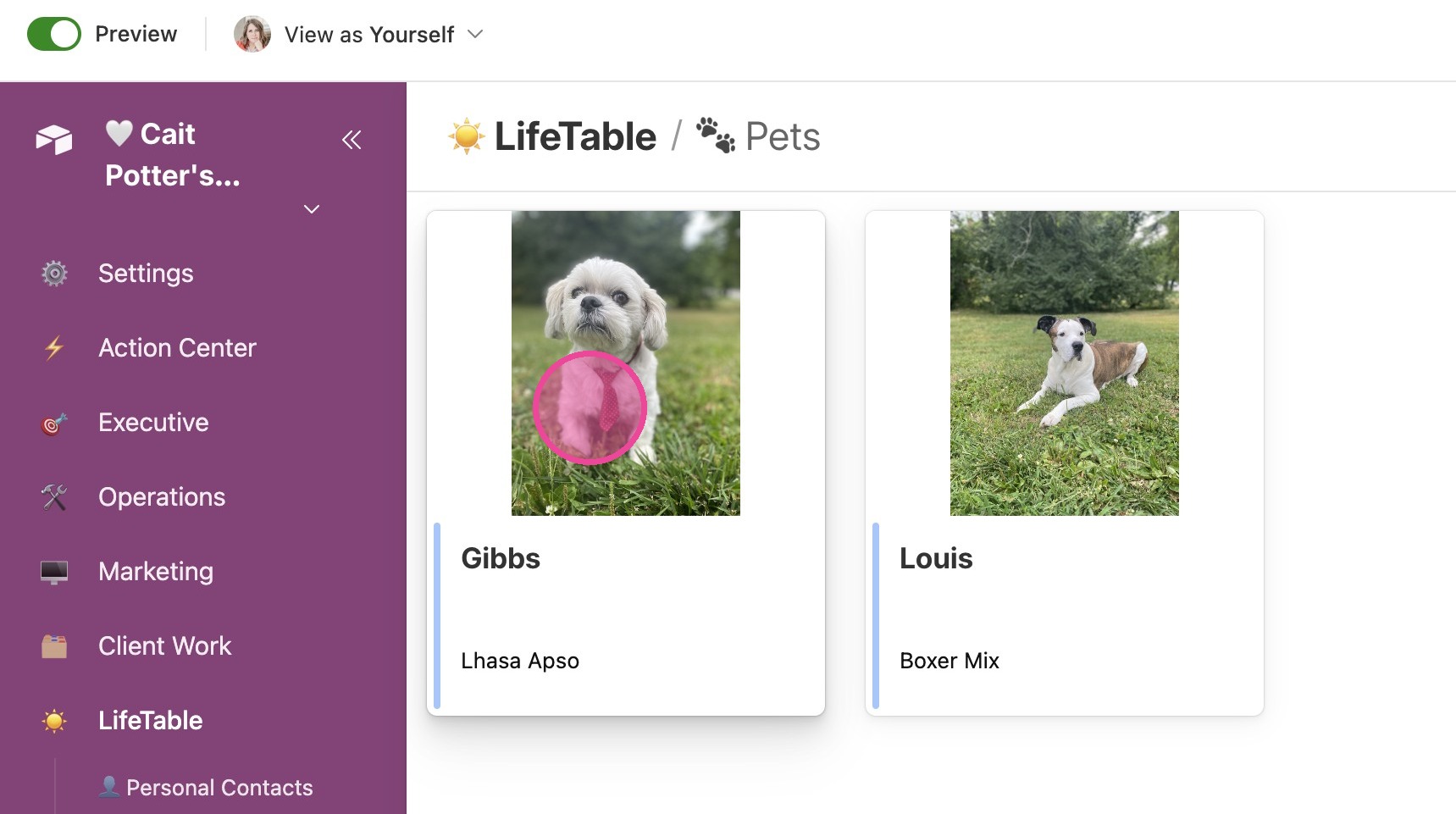Open Personal Contacts in the sidebar
The image size is (1456, 814).
(x=206, y=788)
